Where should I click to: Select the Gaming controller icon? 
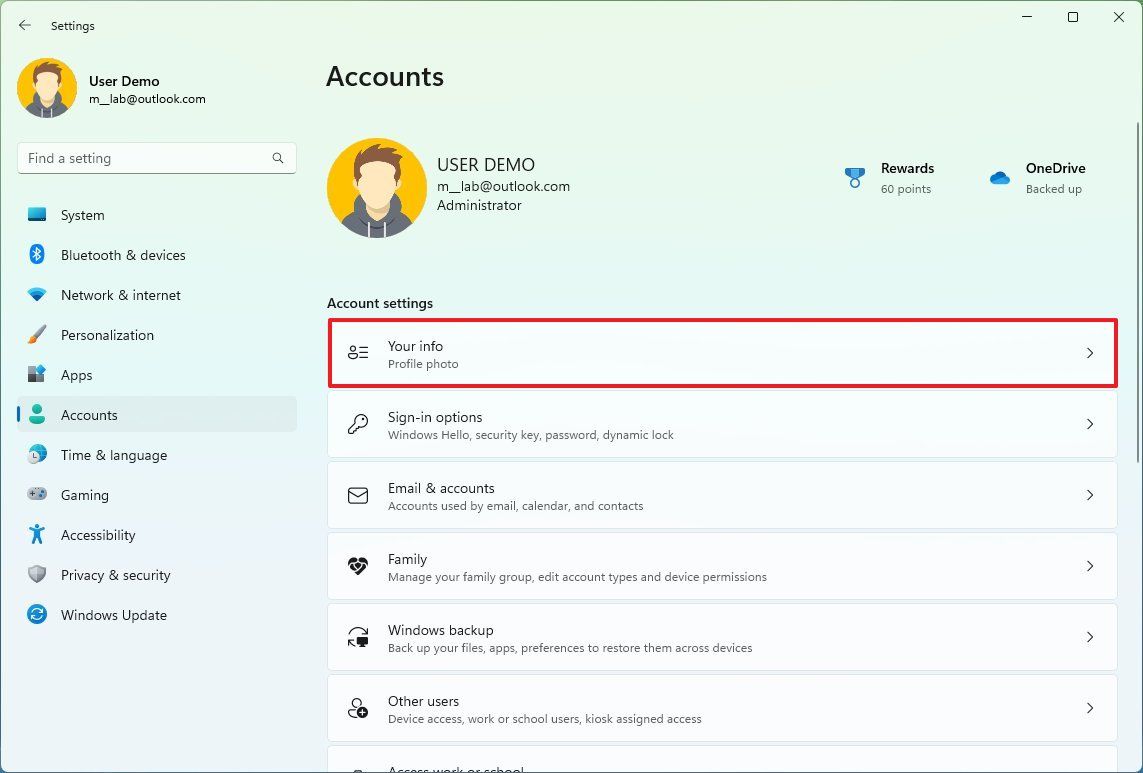pyautogui.click(x=37, y=495)
